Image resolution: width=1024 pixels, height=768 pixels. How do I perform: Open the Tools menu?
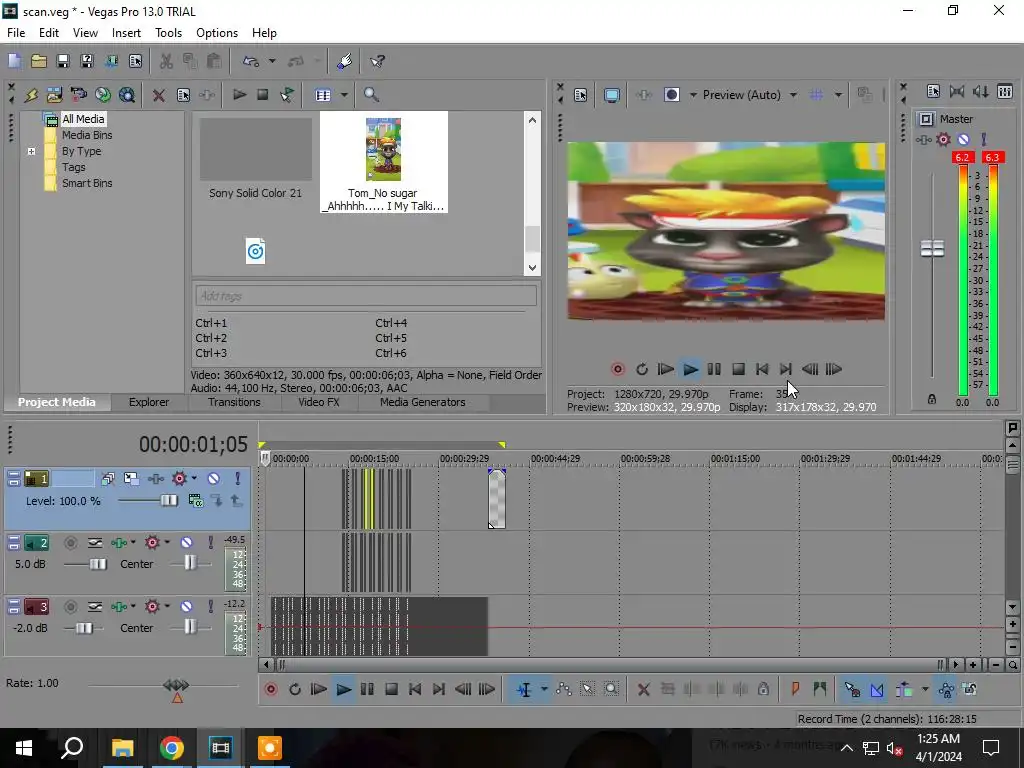coord(168,33)
